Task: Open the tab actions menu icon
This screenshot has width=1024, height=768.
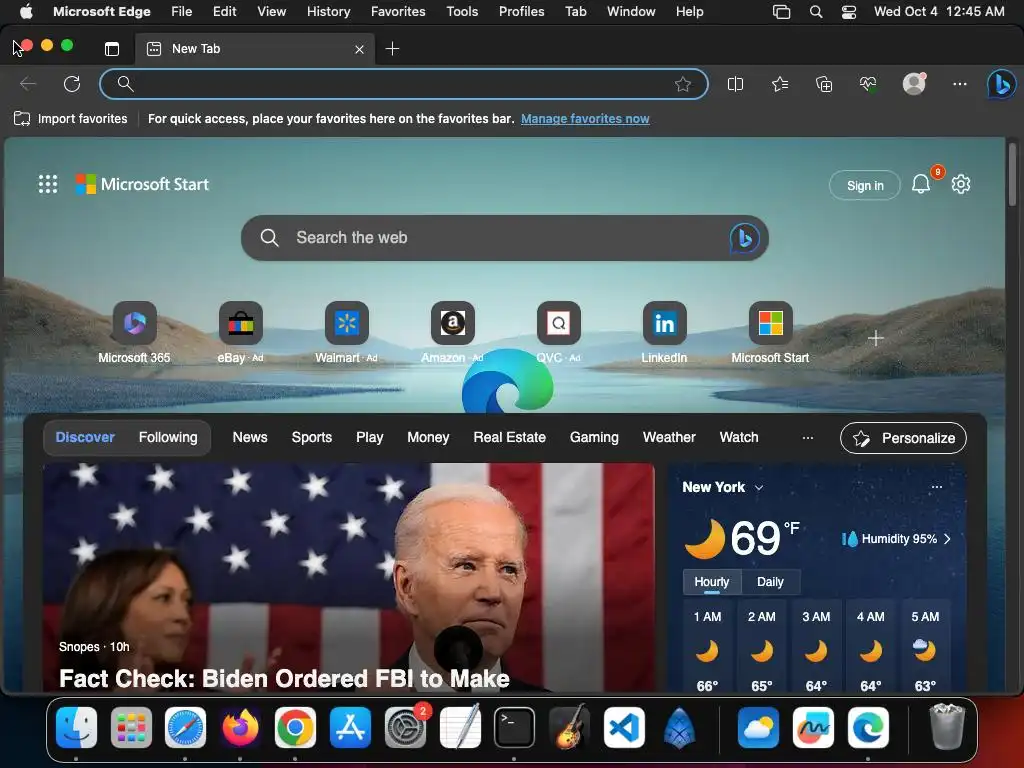Action: (x=112, y=49)
